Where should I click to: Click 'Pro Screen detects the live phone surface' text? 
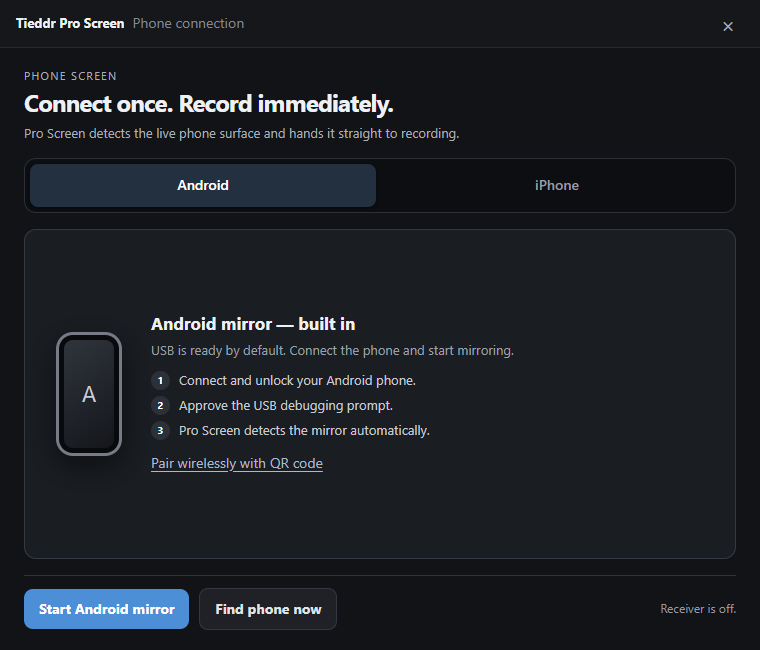click(241, 133)
